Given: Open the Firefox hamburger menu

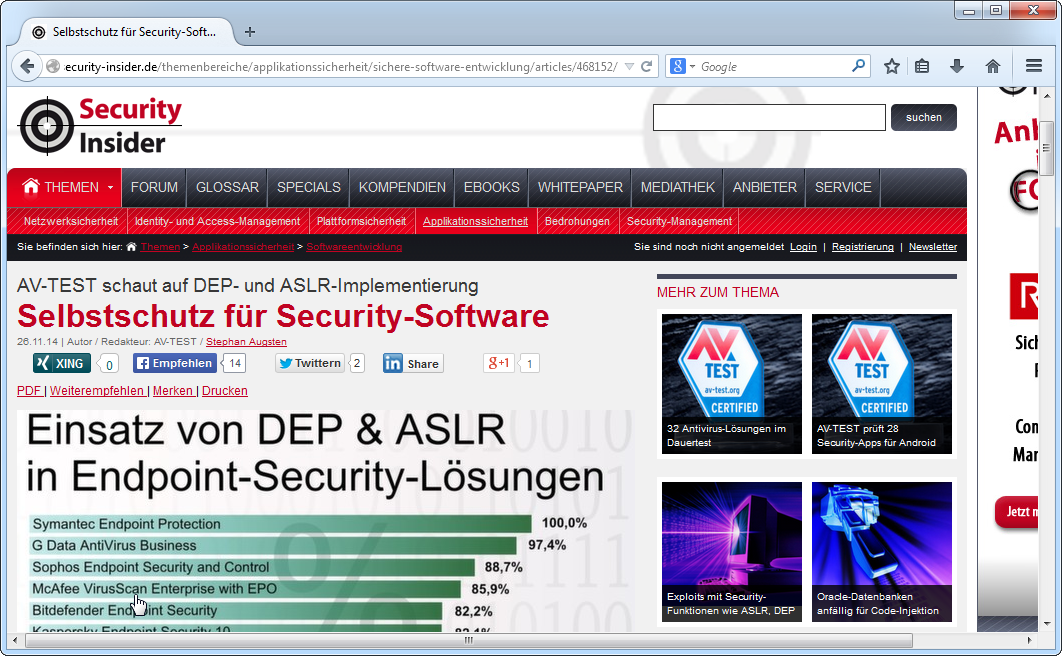Looking at the screenshot, I should [1034, 66].
